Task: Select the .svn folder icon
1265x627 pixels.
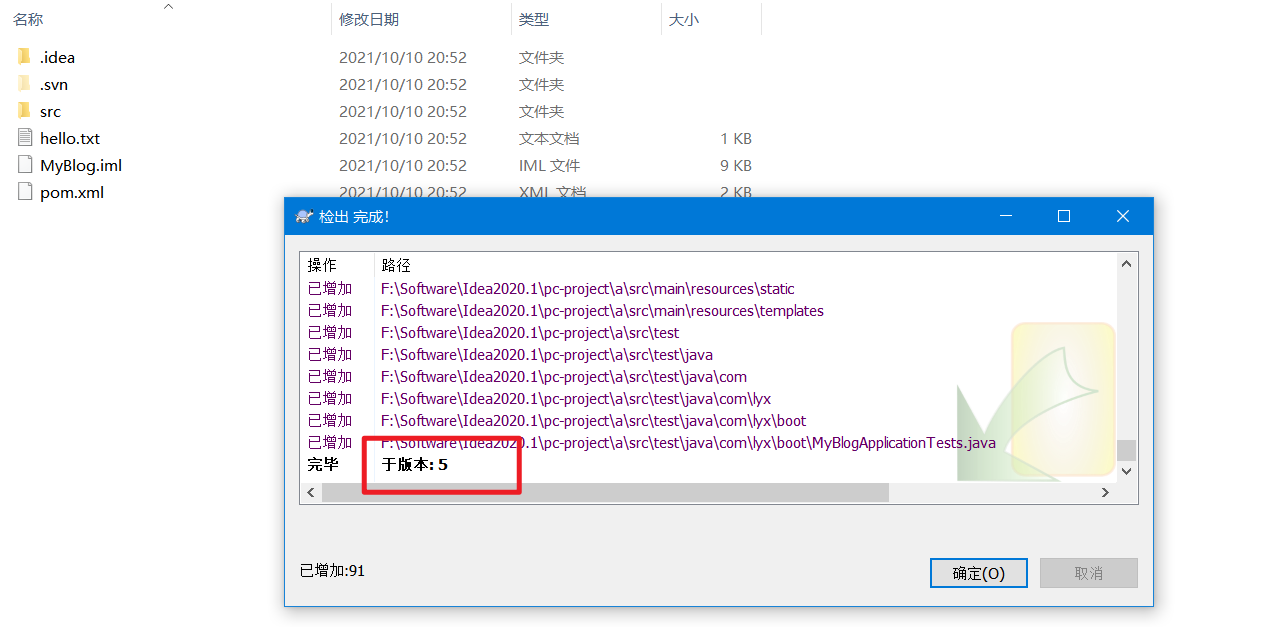Action: click(24, 84)
